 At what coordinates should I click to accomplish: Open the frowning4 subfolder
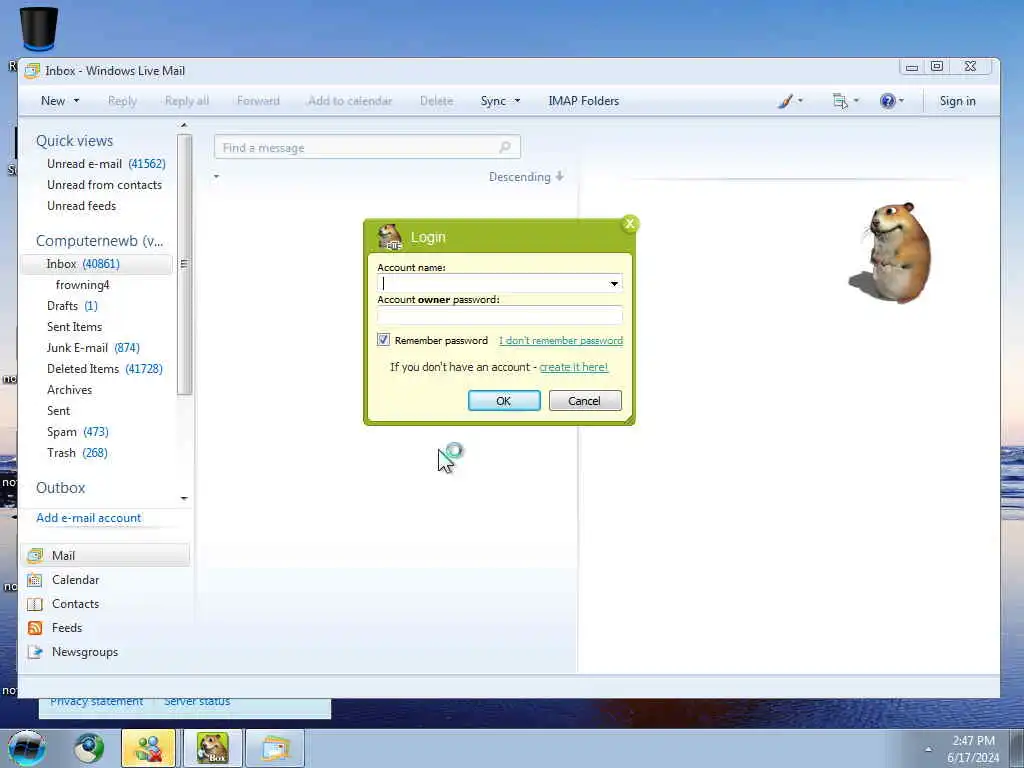coord(82,285)
